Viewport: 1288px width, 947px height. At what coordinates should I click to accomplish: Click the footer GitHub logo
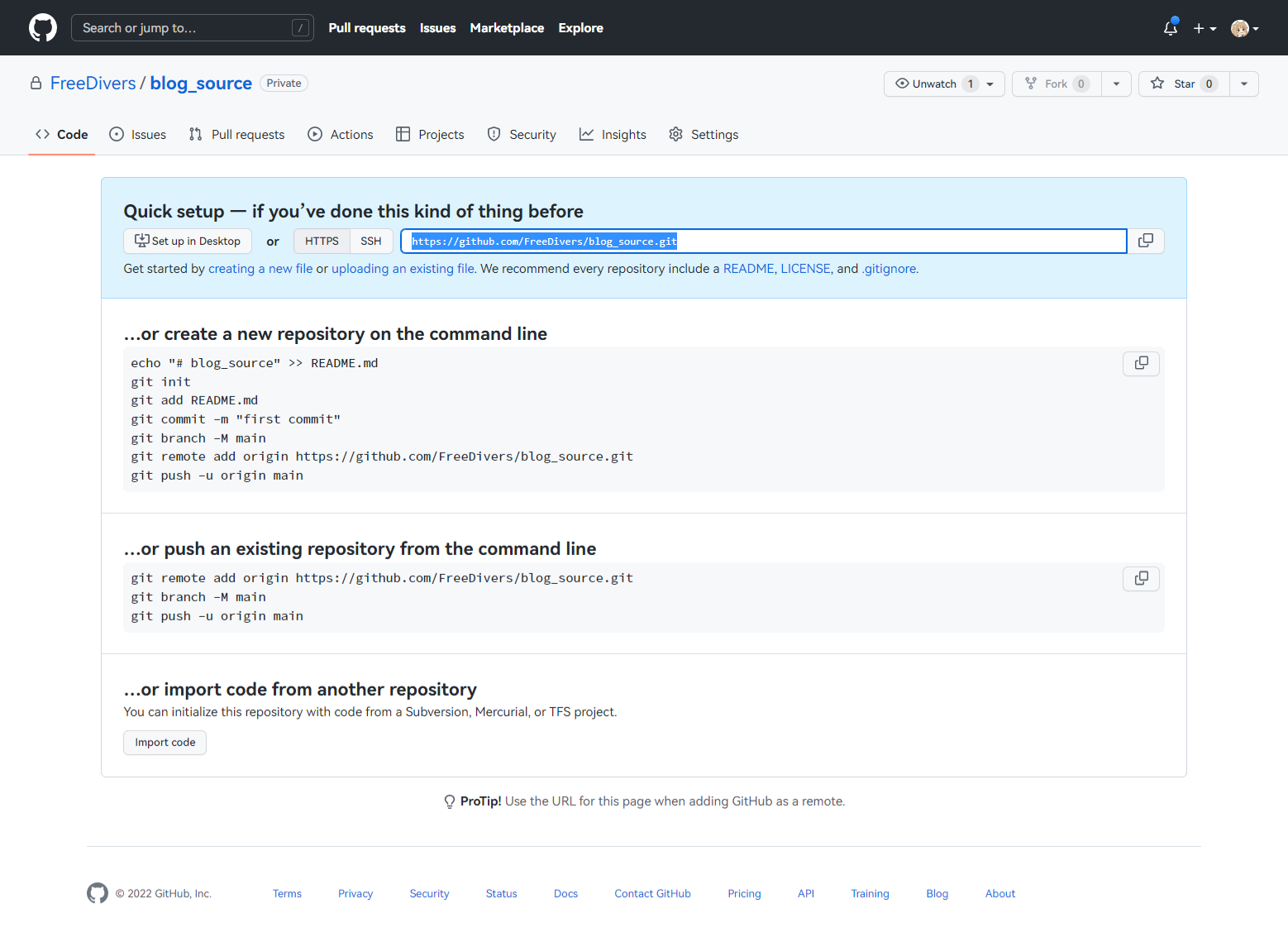pos(98,893)
